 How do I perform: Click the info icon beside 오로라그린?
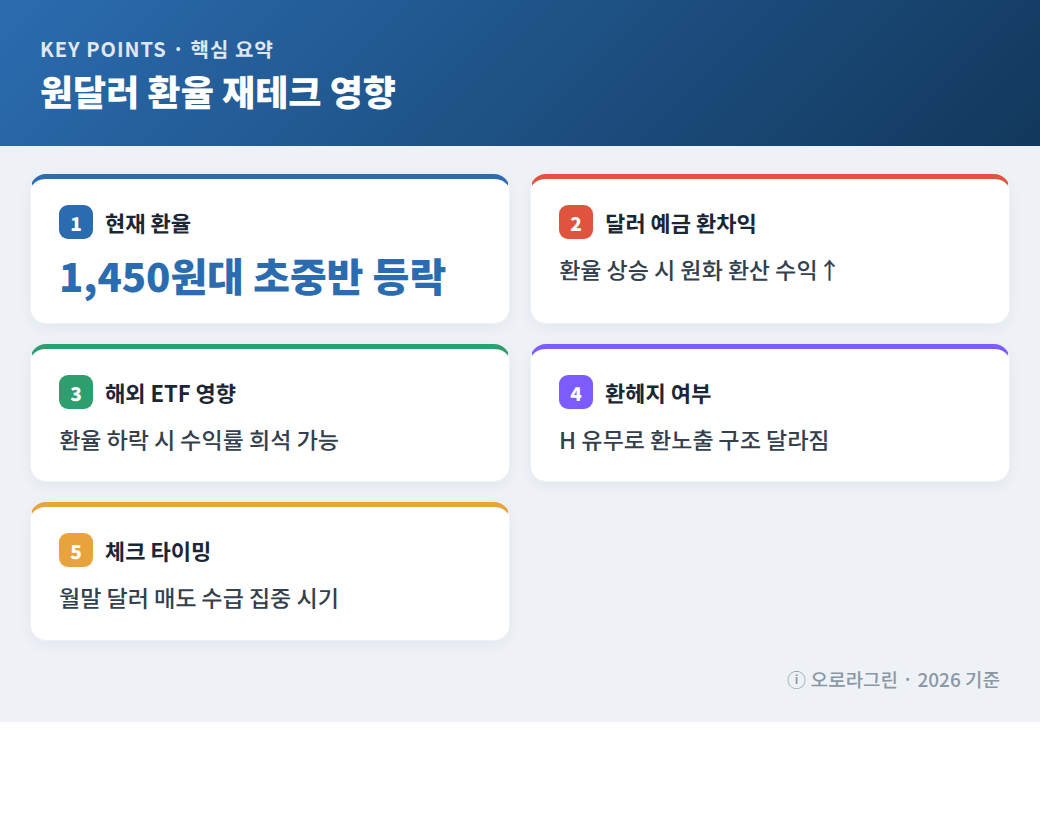click(x=796, y=680)
